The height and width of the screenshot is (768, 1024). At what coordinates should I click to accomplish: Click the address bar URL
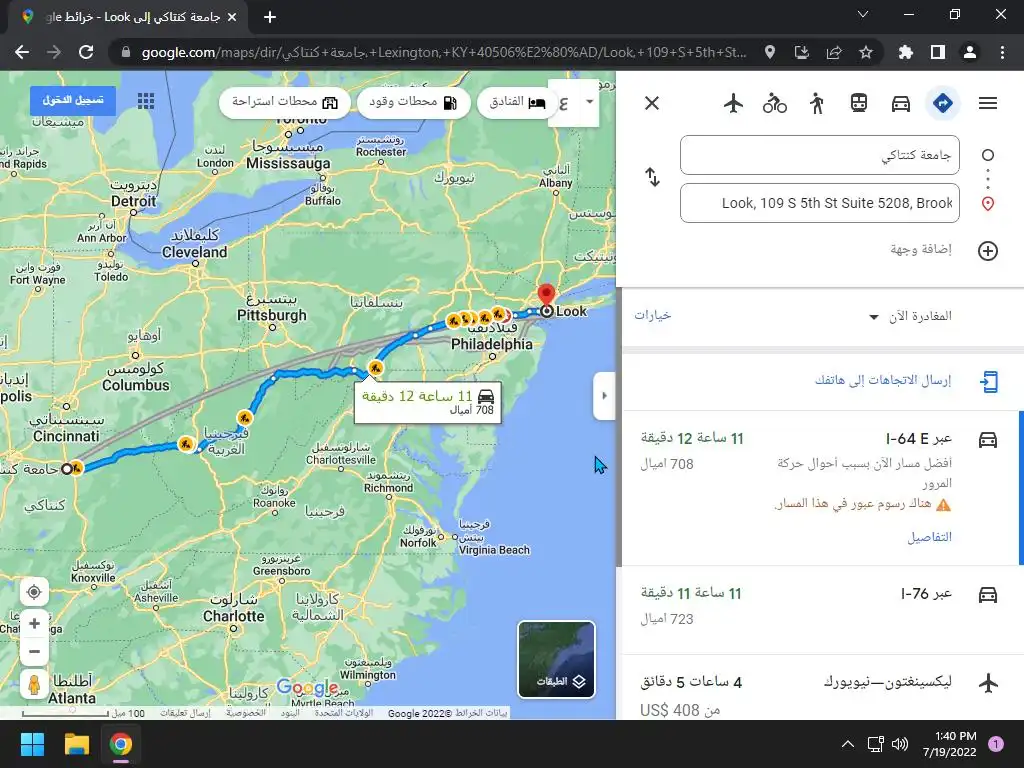point(444,52)
